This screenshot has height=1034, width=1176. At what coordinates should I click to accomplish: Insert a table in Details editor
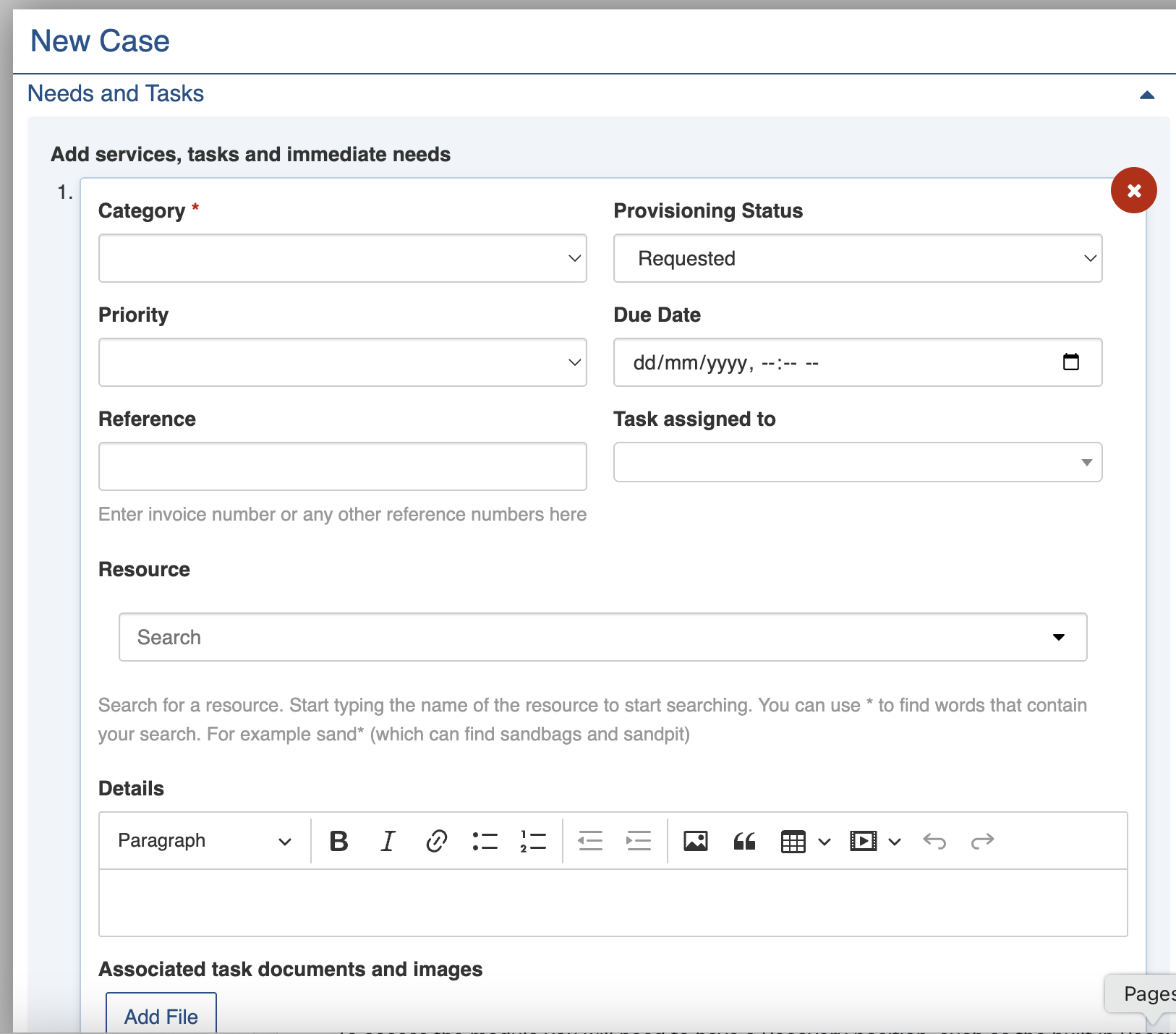(793, 842)
